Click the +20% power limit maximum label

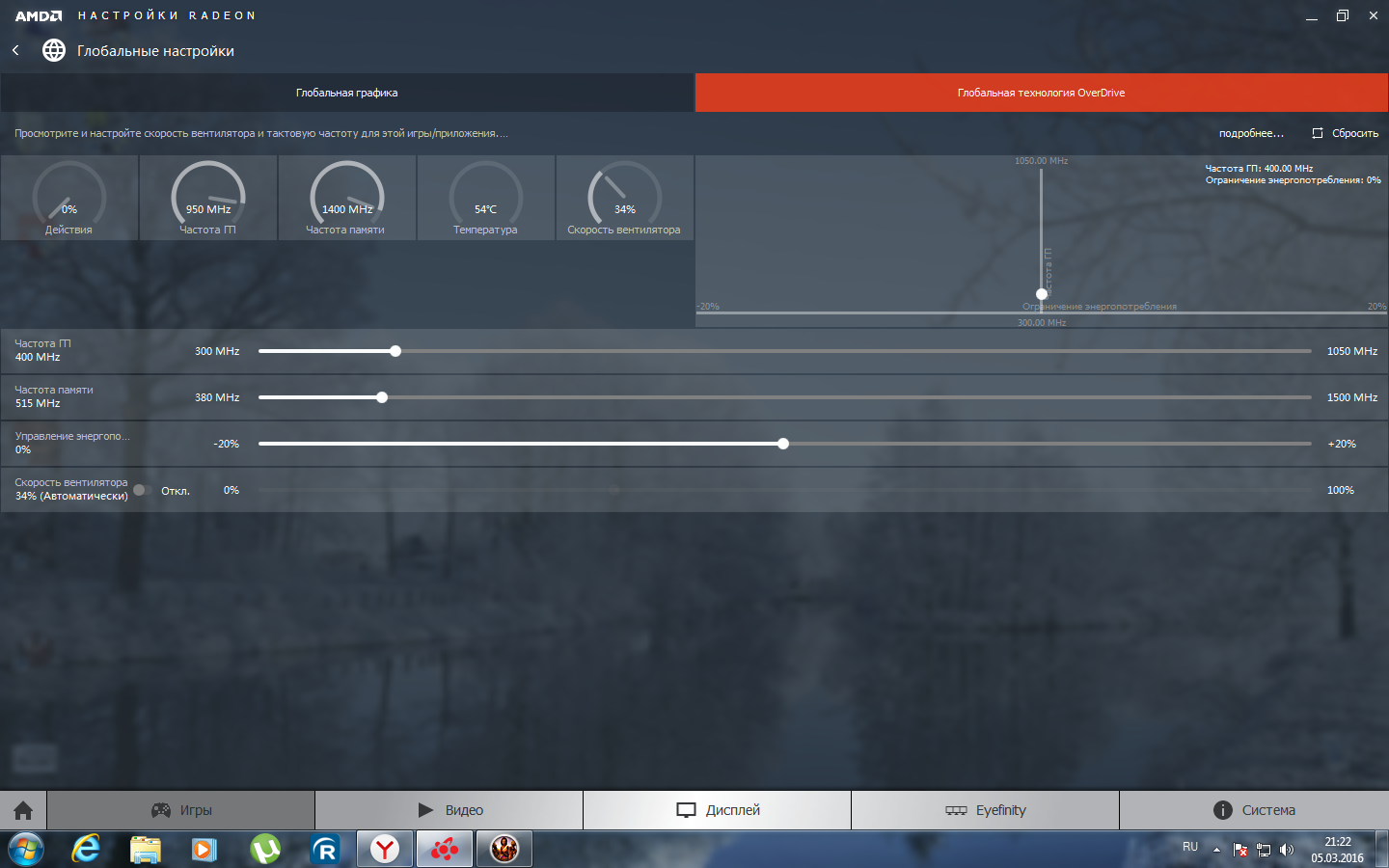click(1342, 444)
